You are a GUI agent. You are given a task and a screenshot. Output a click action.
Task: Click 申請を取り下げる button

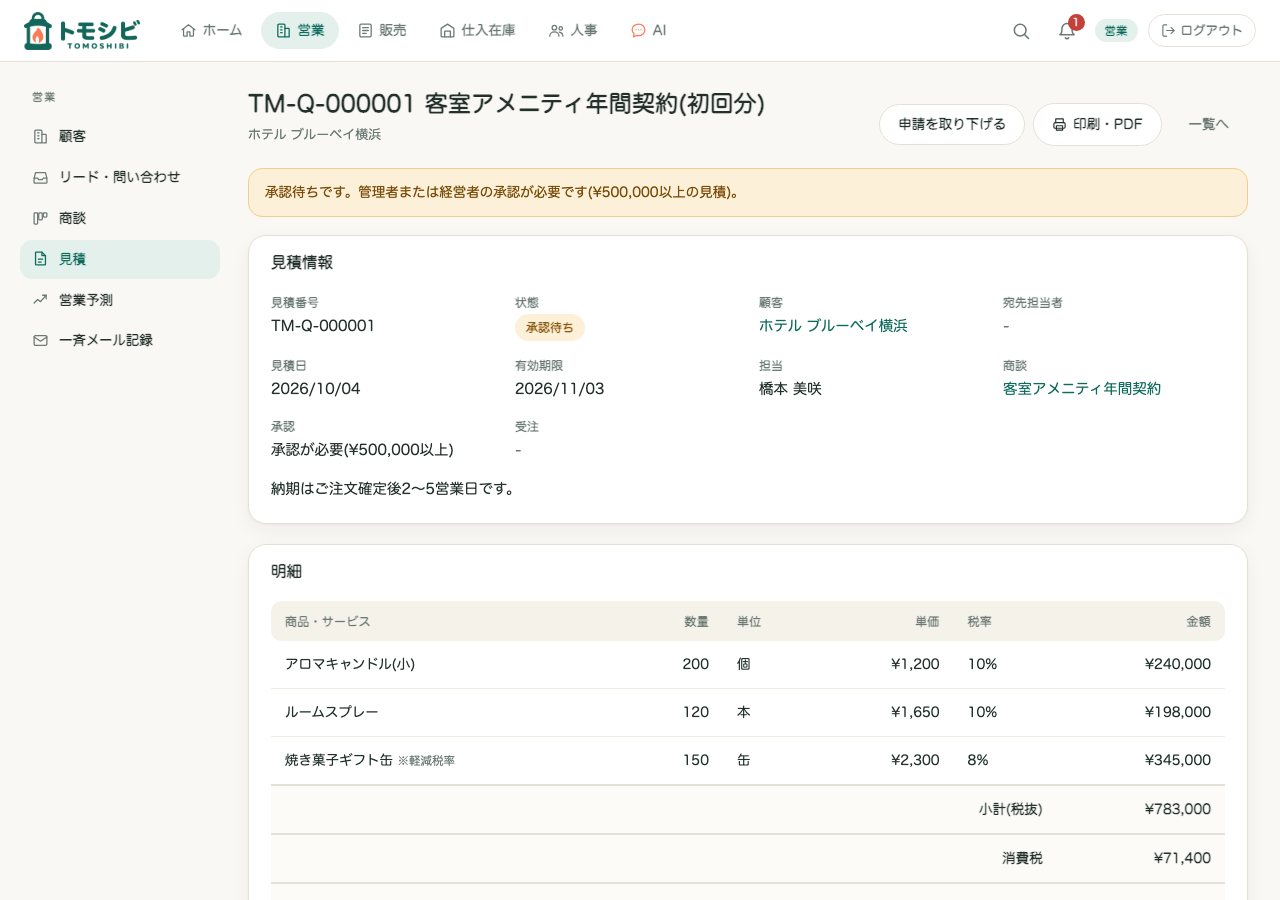tap(952, 125)
